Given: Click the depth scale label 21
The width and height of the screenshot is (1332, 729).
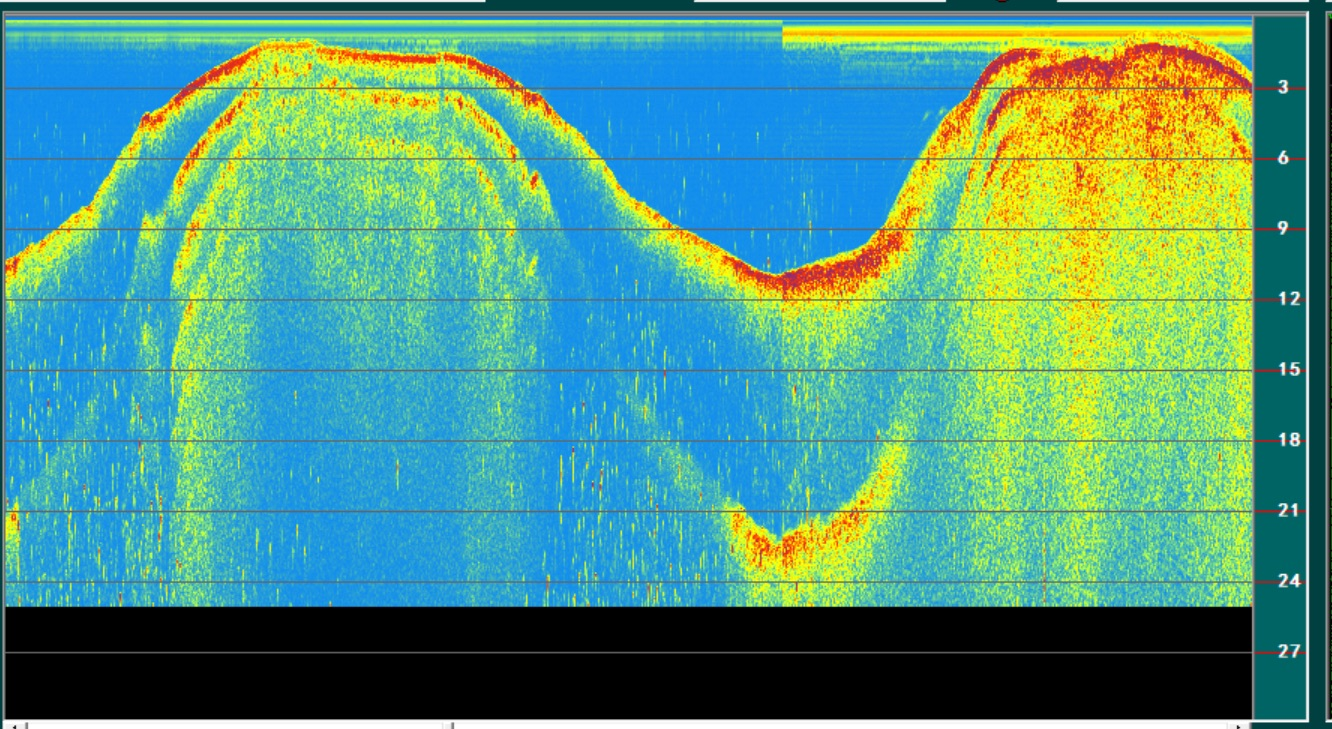Looking at the screenshot, I should pos(1289,511).
